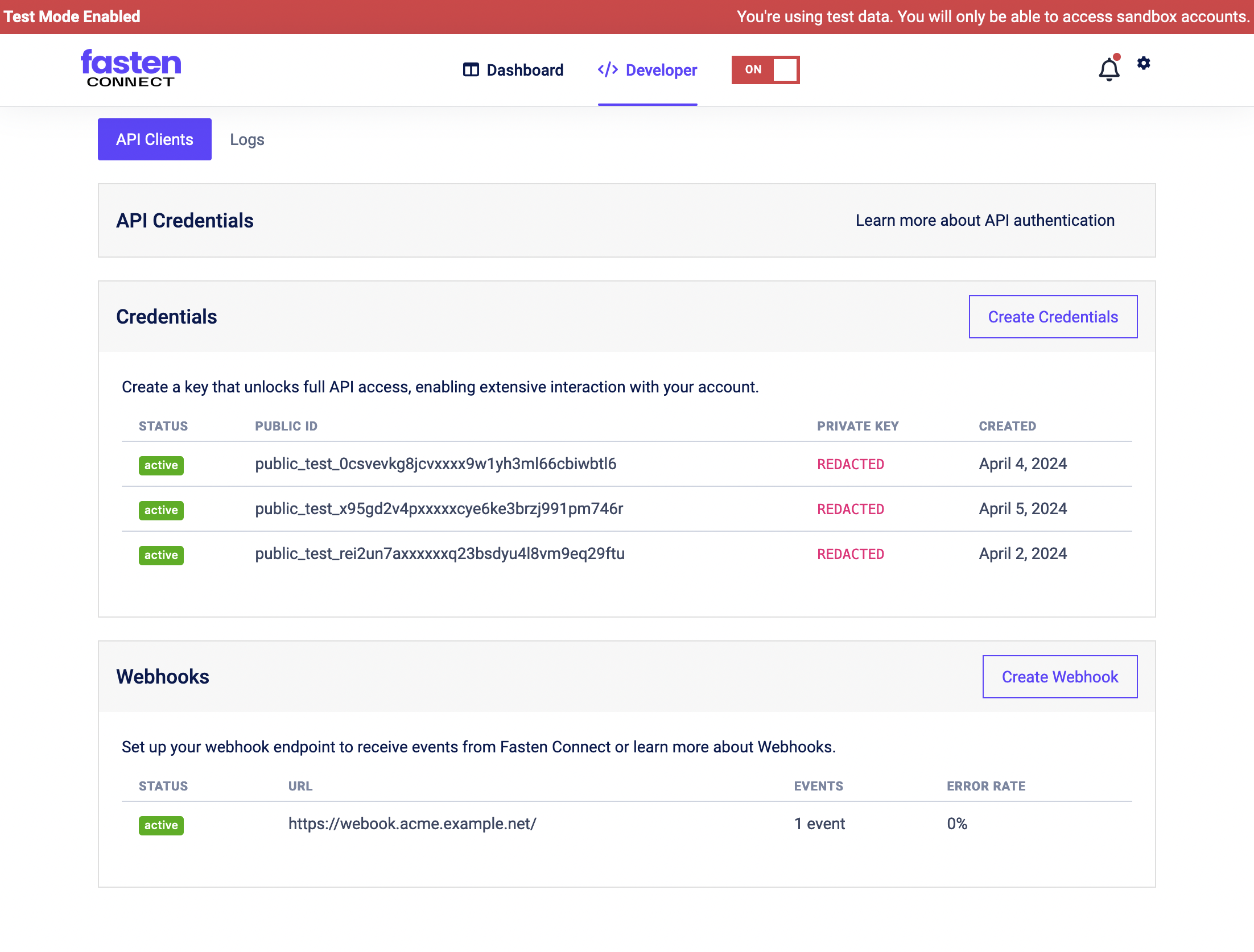Toggle the test mode ON switch
Screen dimensions: 1254x952
point(766,69)
